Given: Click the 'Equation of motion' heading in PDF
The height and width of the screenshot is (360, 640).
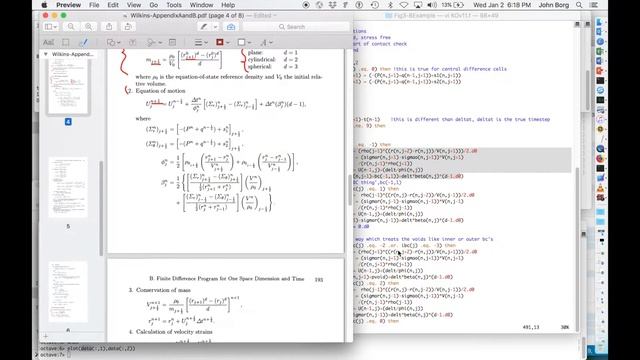Looking at the screenshot, I should (x=160, y=91).
